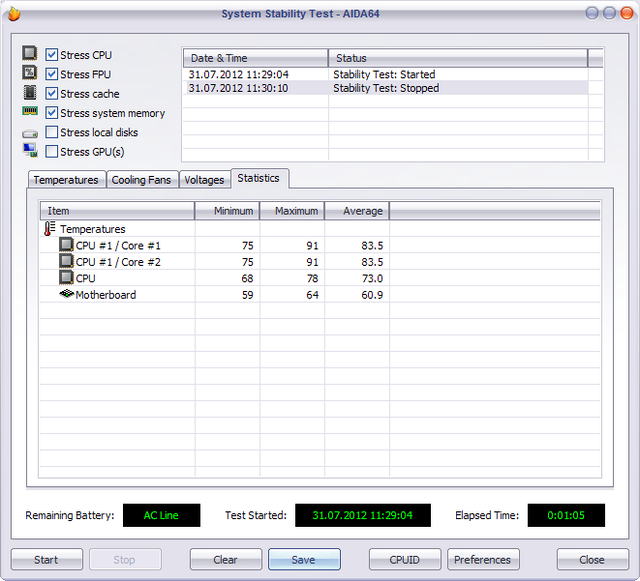The height and width of the screenshot is (581, 640).
Task: Click the cache chip icon beside Stress cache
Action: click(30, 93)
